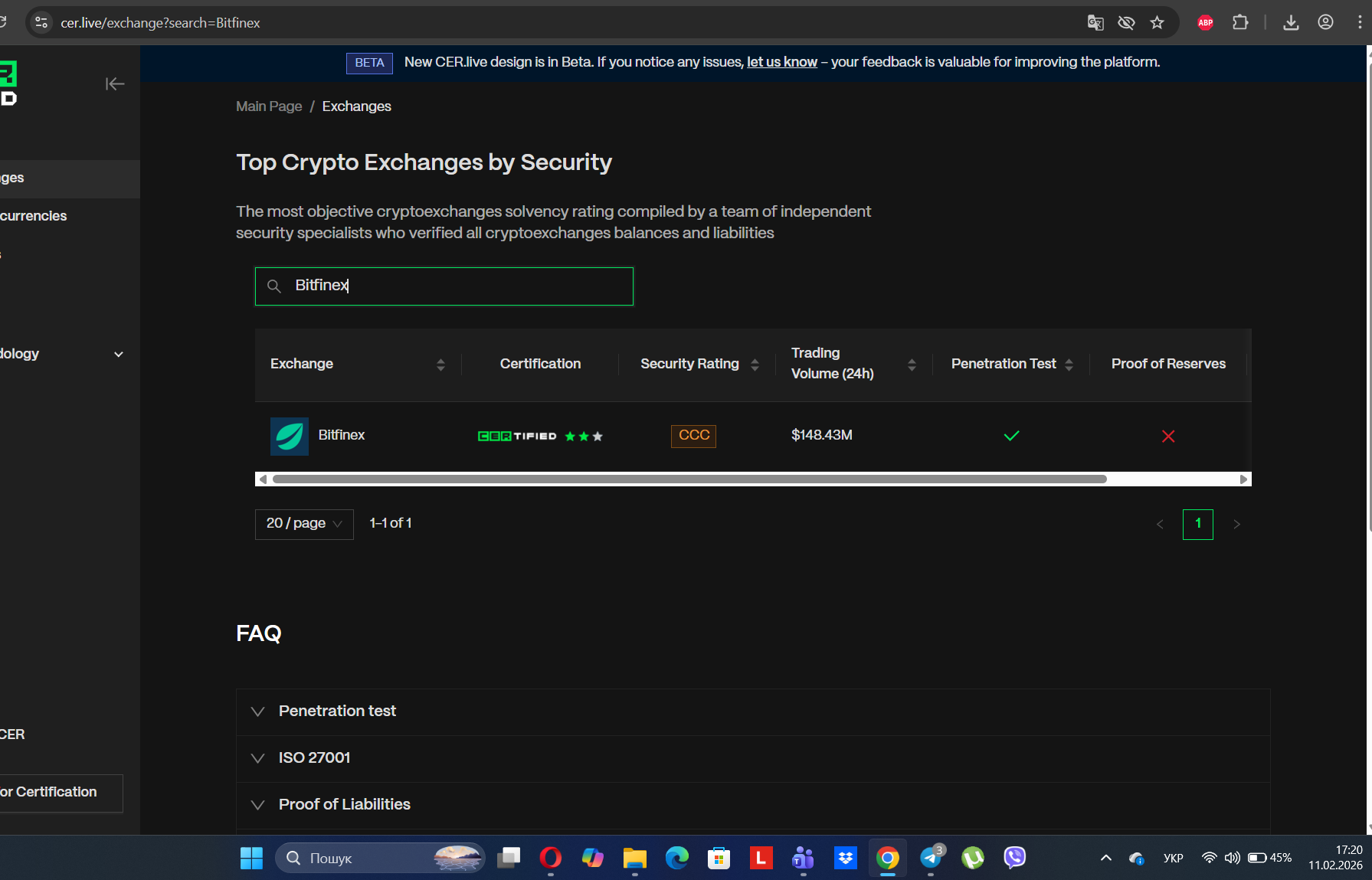
Task: View site information icon beside the URL
Action: point(41,23)
